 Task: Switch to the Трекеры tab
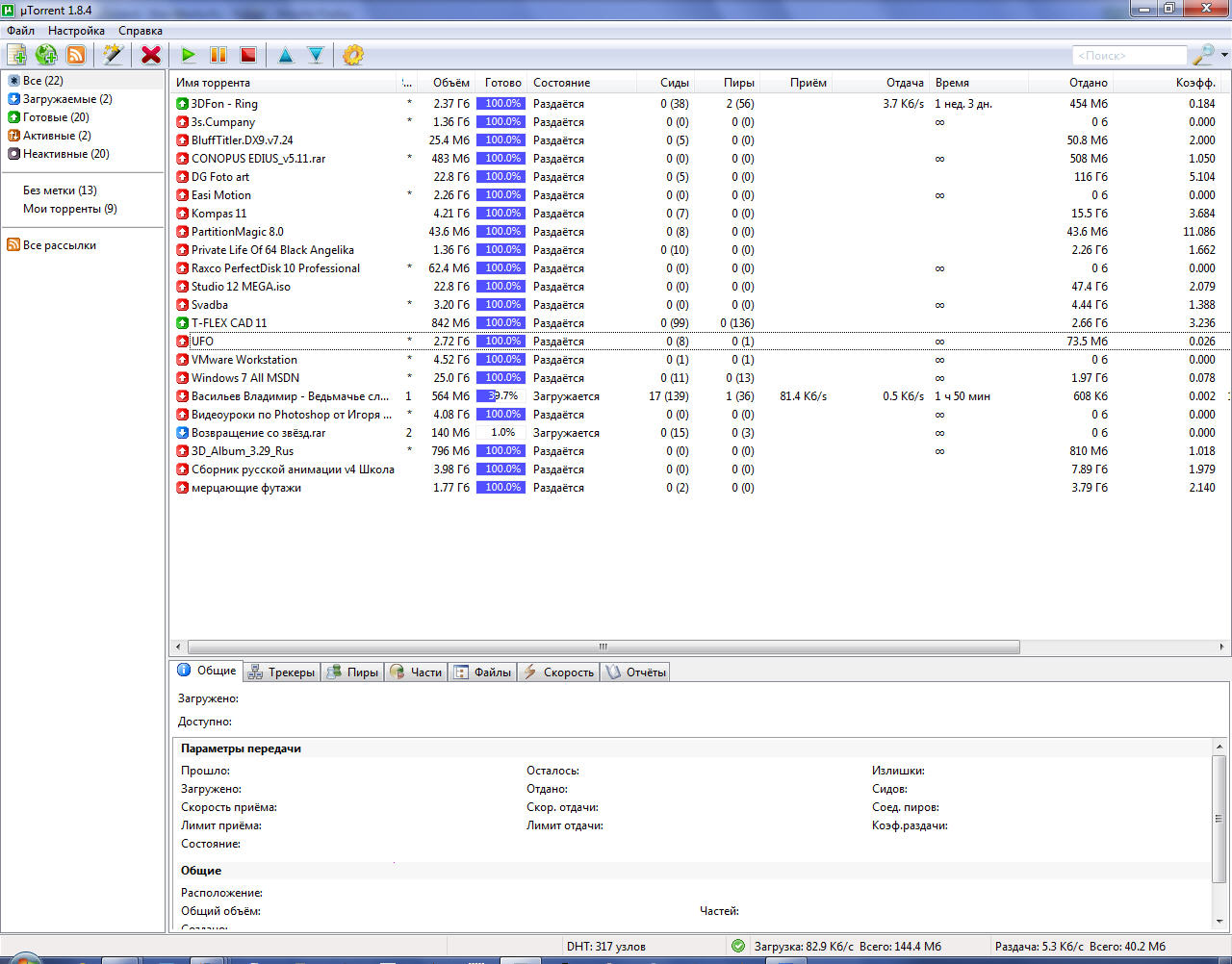click(281, 672)
